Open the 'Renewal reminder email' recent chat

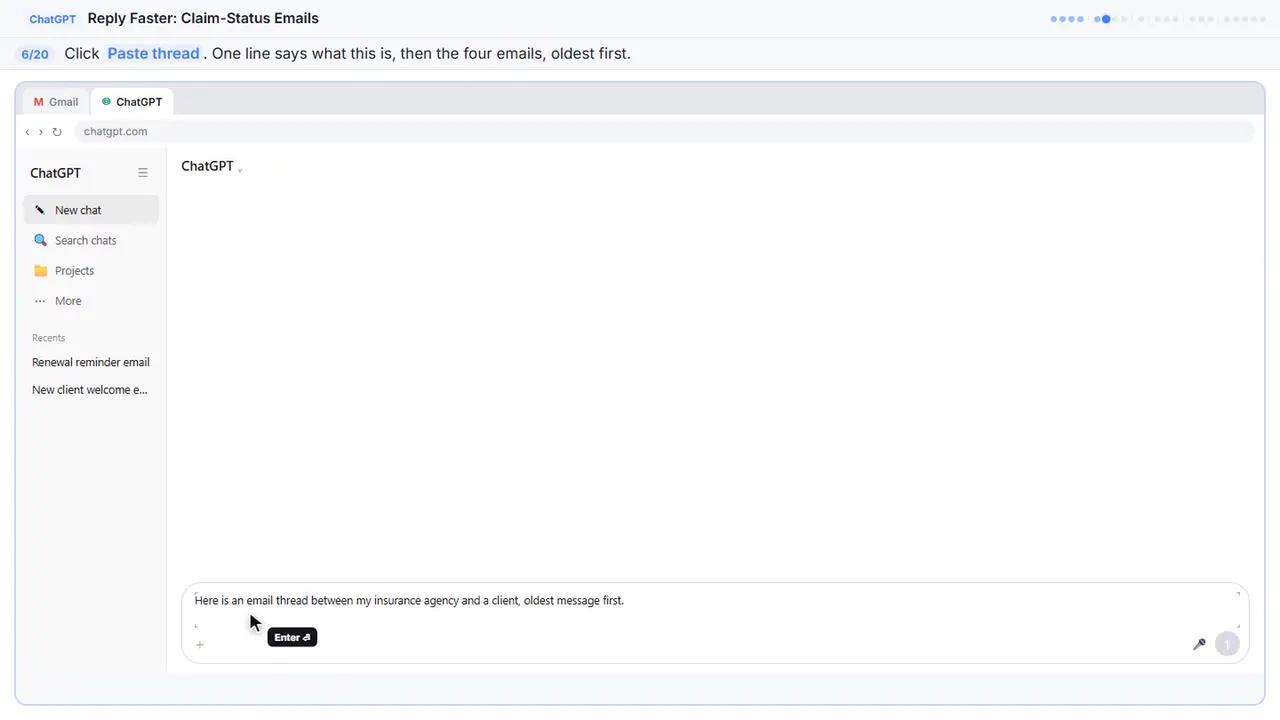point(91,362)
